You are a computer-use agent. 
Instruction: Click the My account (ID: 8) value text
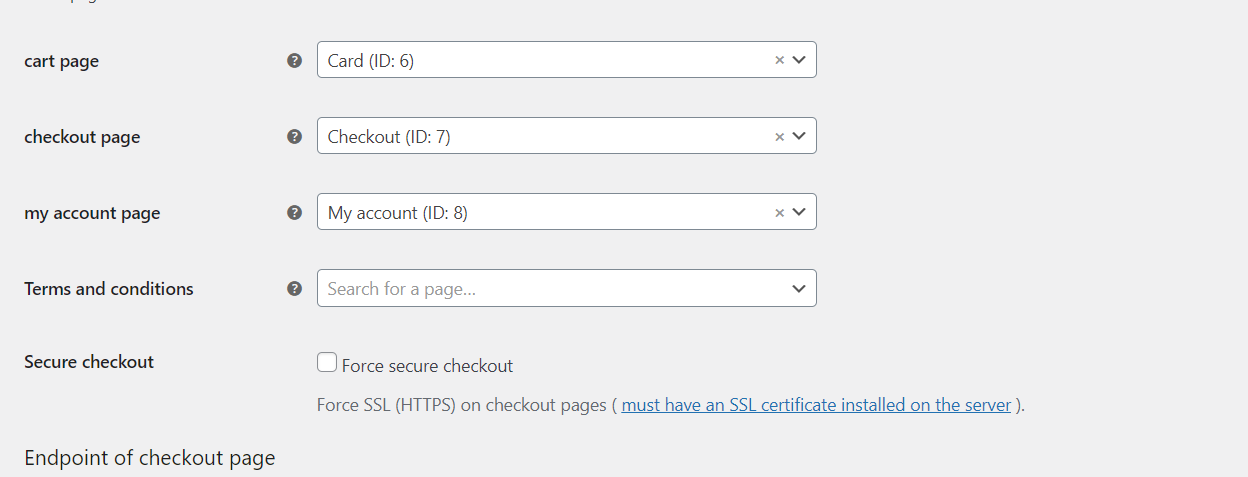click(398, 213)
